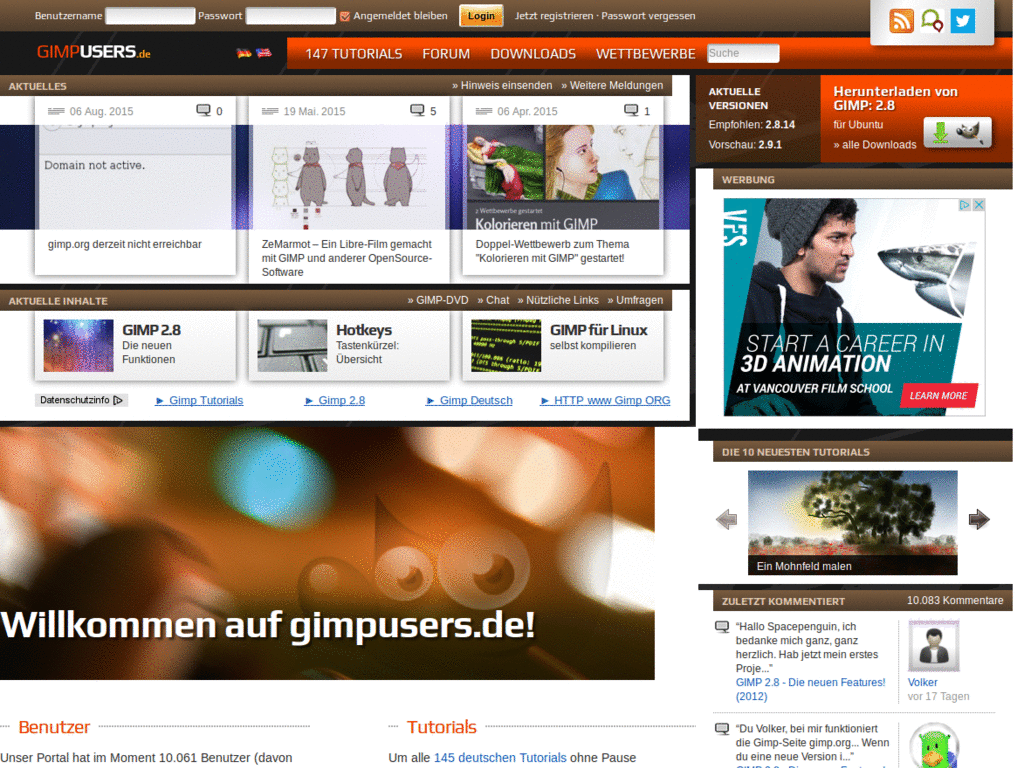Open ZeMarmot news thumbnail
The width and height of the screenshot is (1024, 768).
349,176
